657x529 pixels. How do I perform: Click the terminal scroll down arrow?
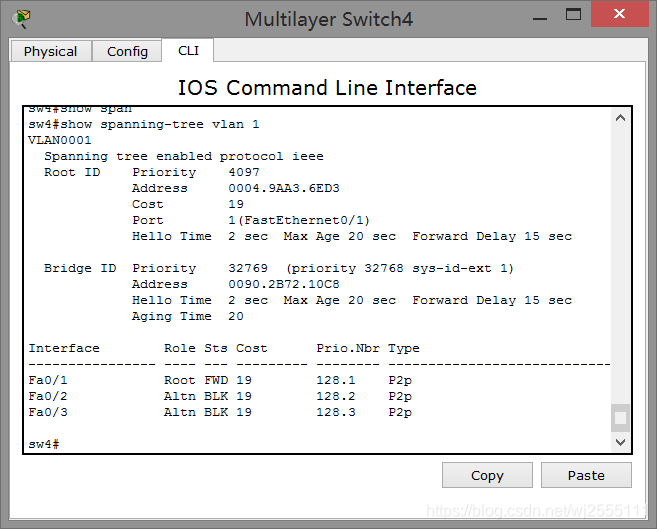coord(621,442)
